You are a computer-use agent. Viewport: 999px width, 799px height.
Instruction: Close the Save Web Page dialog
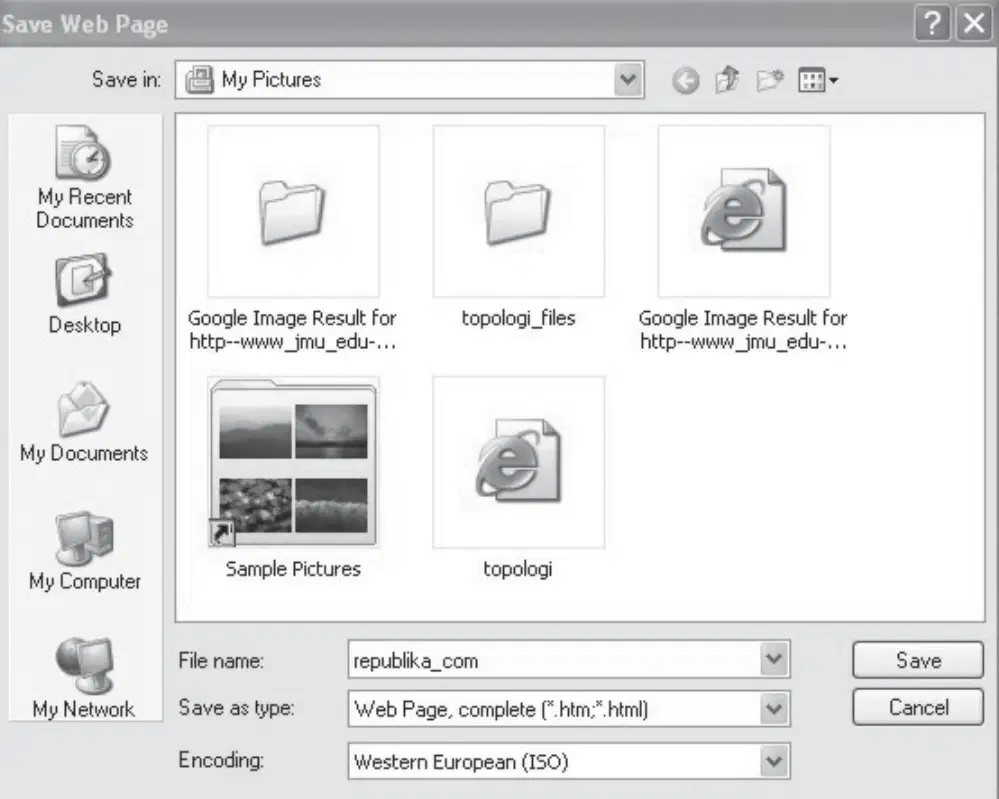click(974, 24)
